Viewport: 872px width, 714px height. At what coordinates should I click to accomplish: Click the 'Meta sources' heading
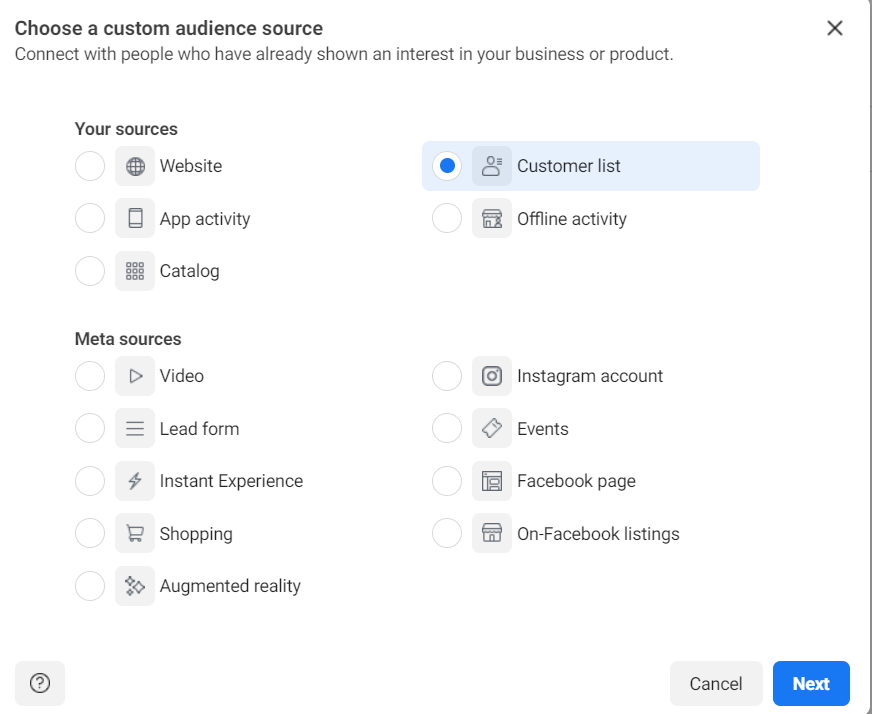point(128,339)
